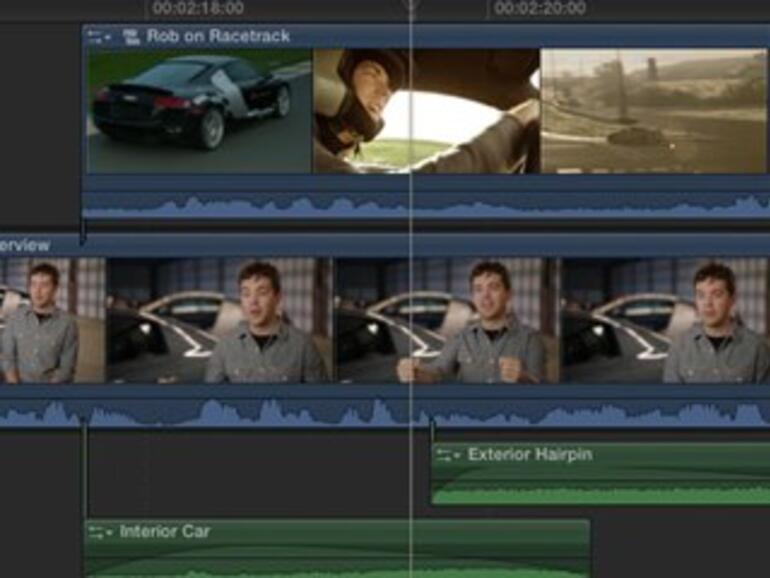Select the Rob on Racetrack clip title
This screenshot has width=770, height=578.
point(218,37)
